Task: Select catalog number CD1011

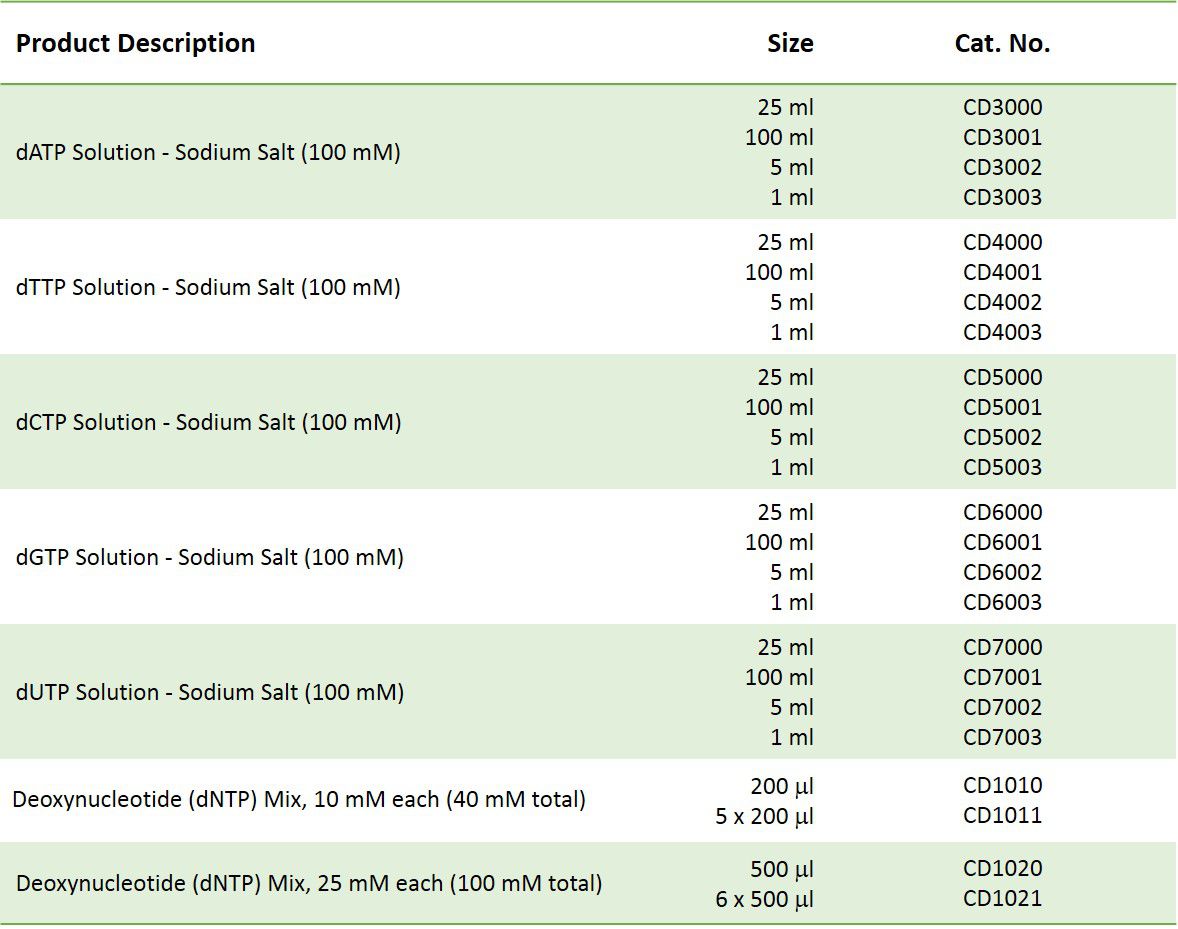Action: click(x=1002, y=815)
